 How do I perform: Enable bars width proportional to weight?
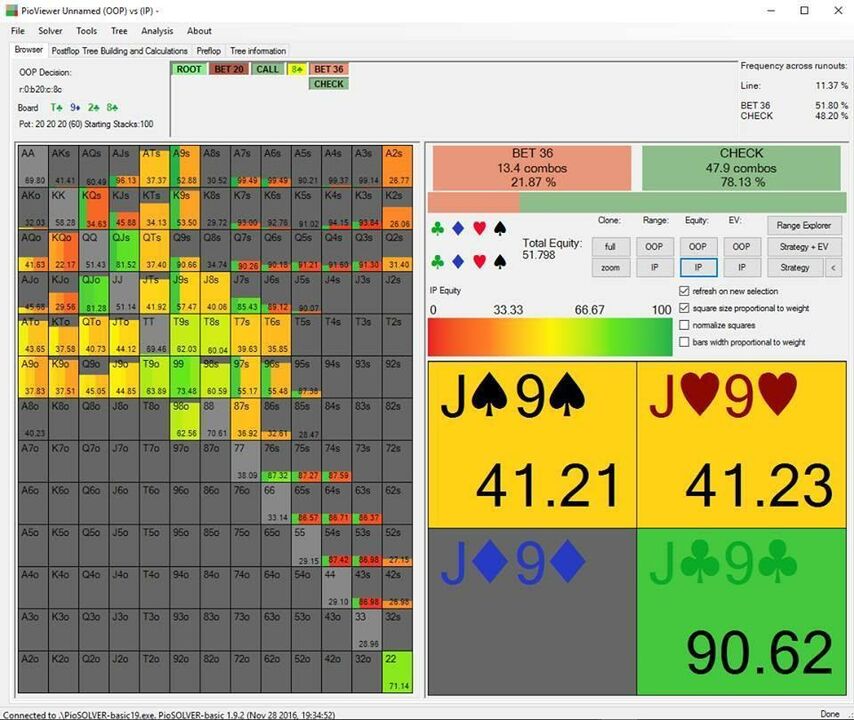click(x=684, y=342)
